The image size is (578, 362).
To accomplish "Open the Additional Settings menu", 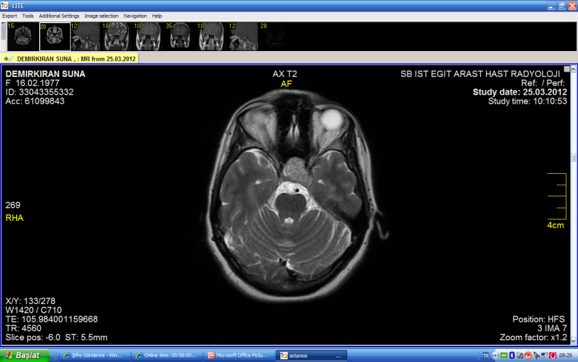I will [x=59, y=16].
